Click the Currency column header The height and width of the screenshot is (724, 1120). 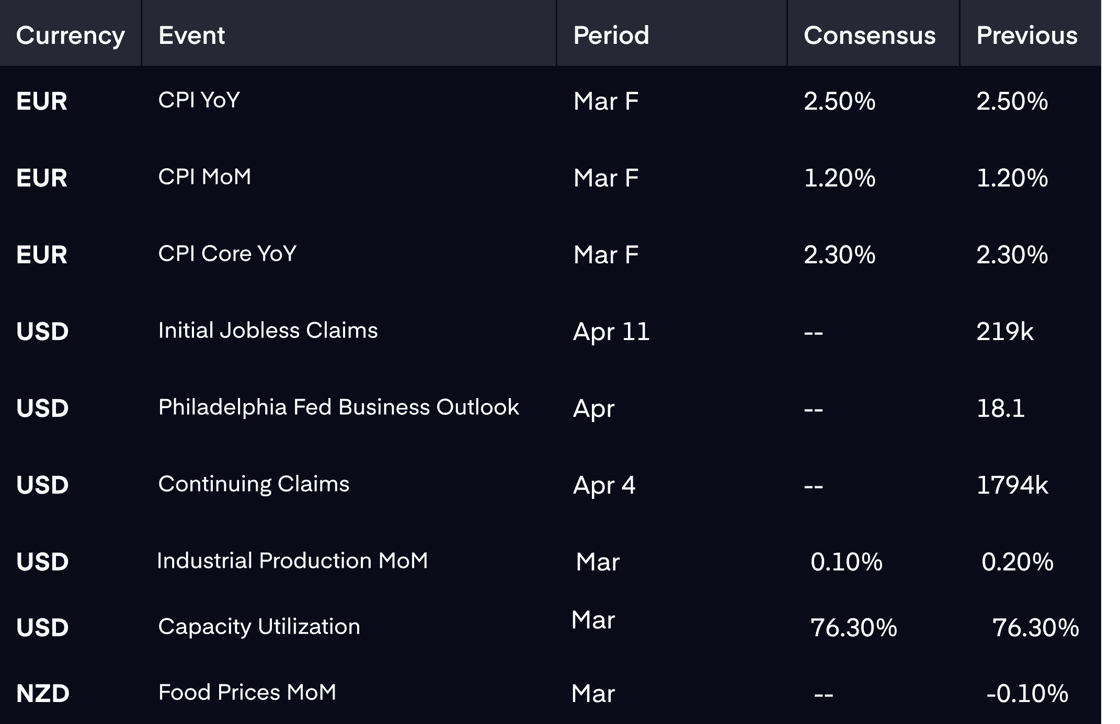(x=70, y=35)
